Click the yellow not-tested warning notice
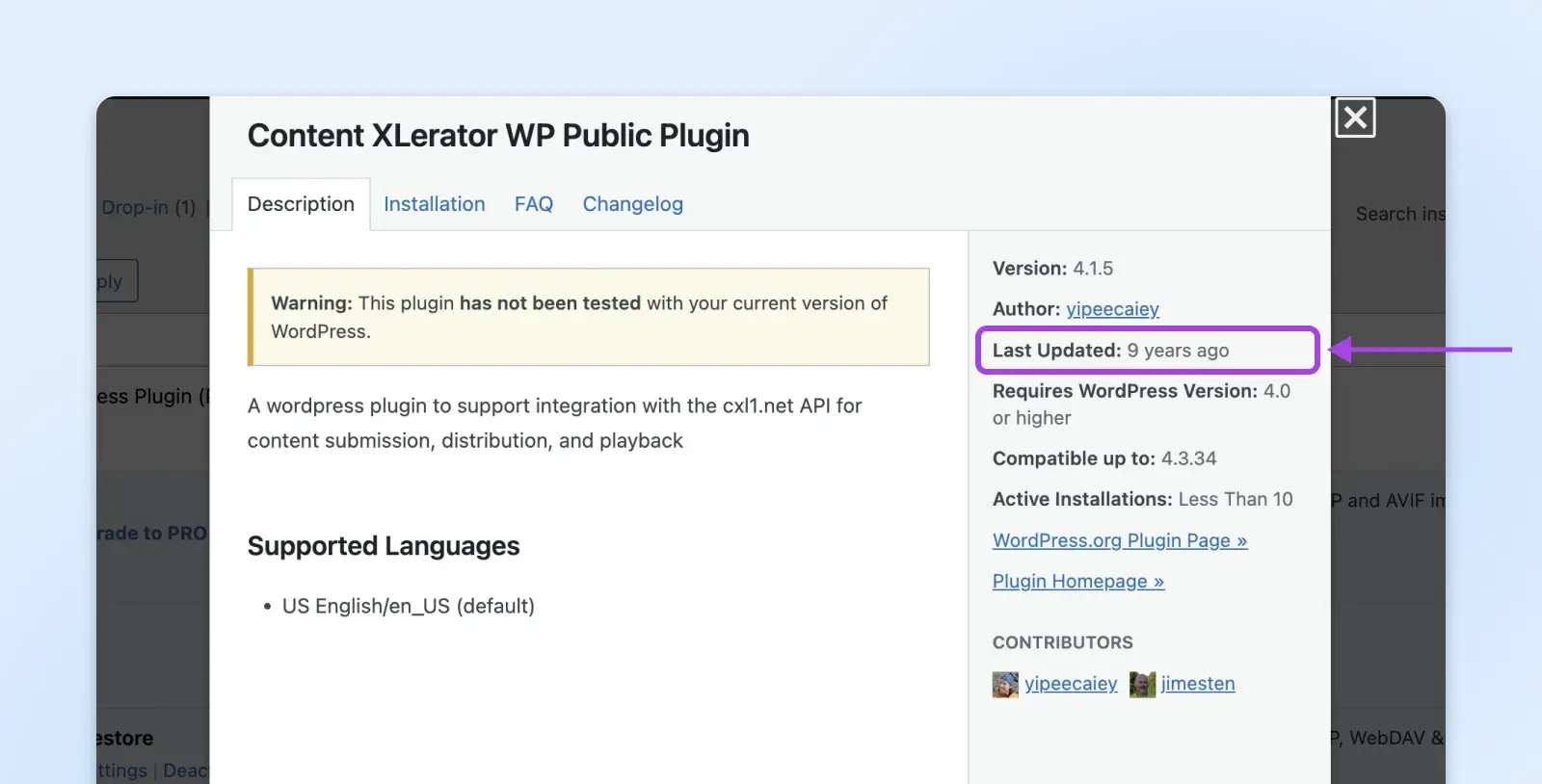Image resolution: width=1542 pixels, height=784 pixels. [x=589, y=317]
